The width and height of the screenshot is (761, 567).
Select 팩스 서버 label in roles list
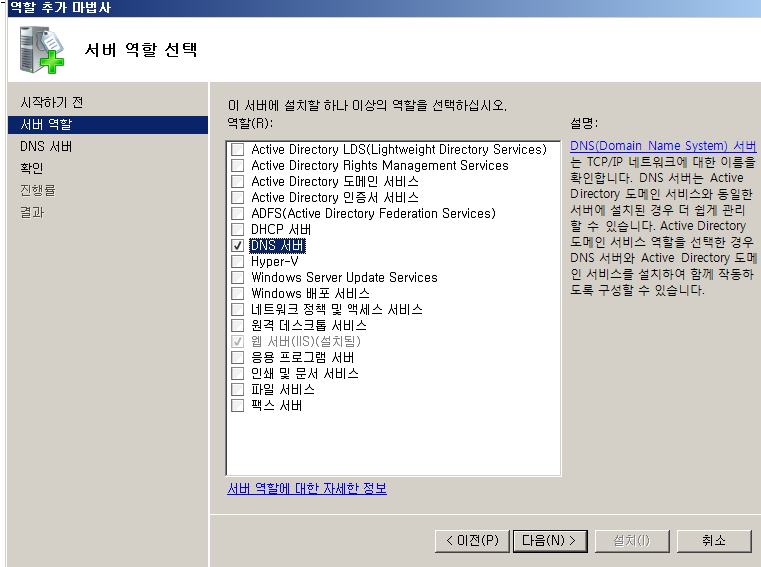tap(277, 406)
